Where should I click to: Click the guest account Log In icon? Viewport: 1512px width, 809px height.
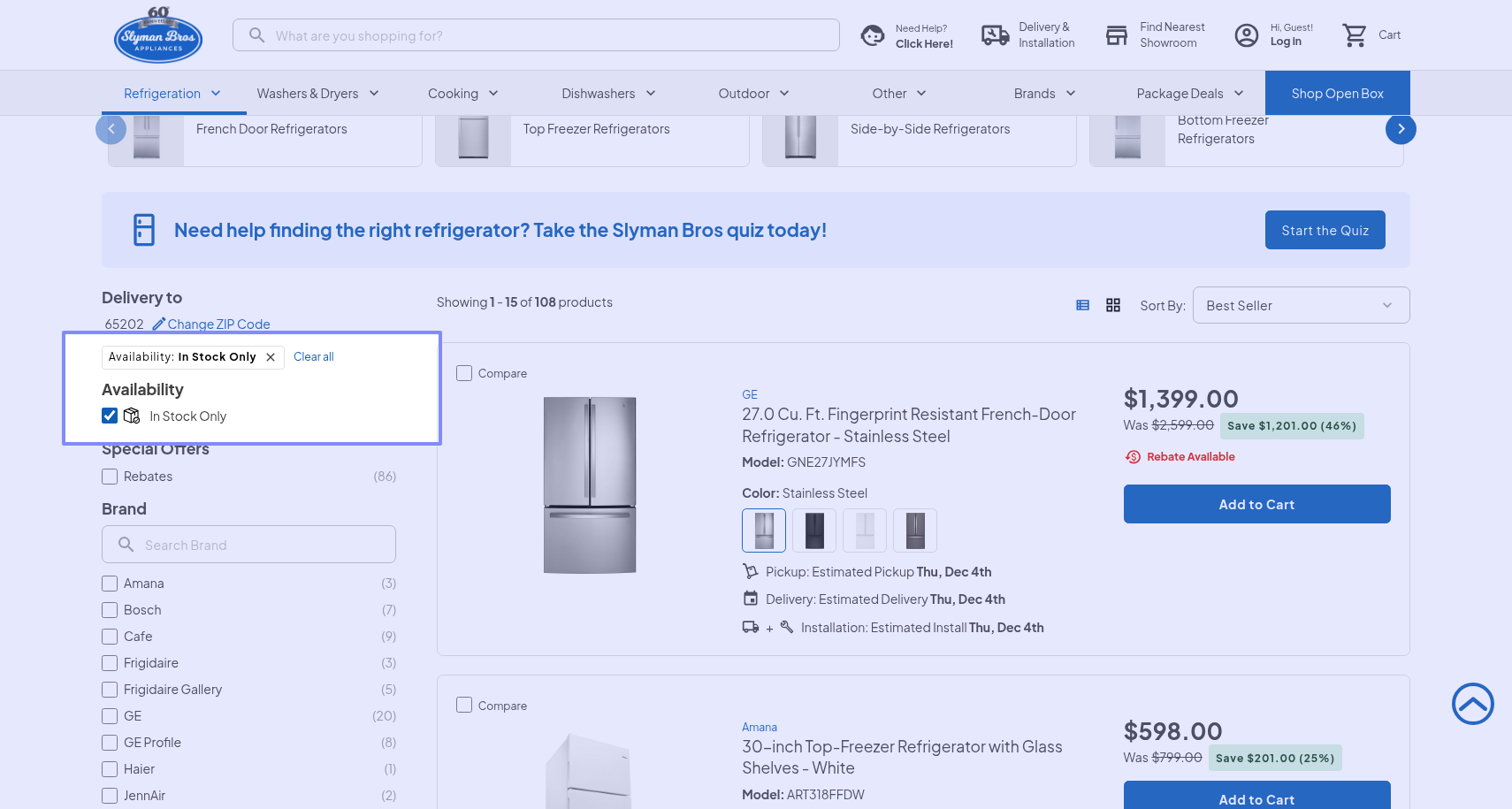[x=1247, y=35]
